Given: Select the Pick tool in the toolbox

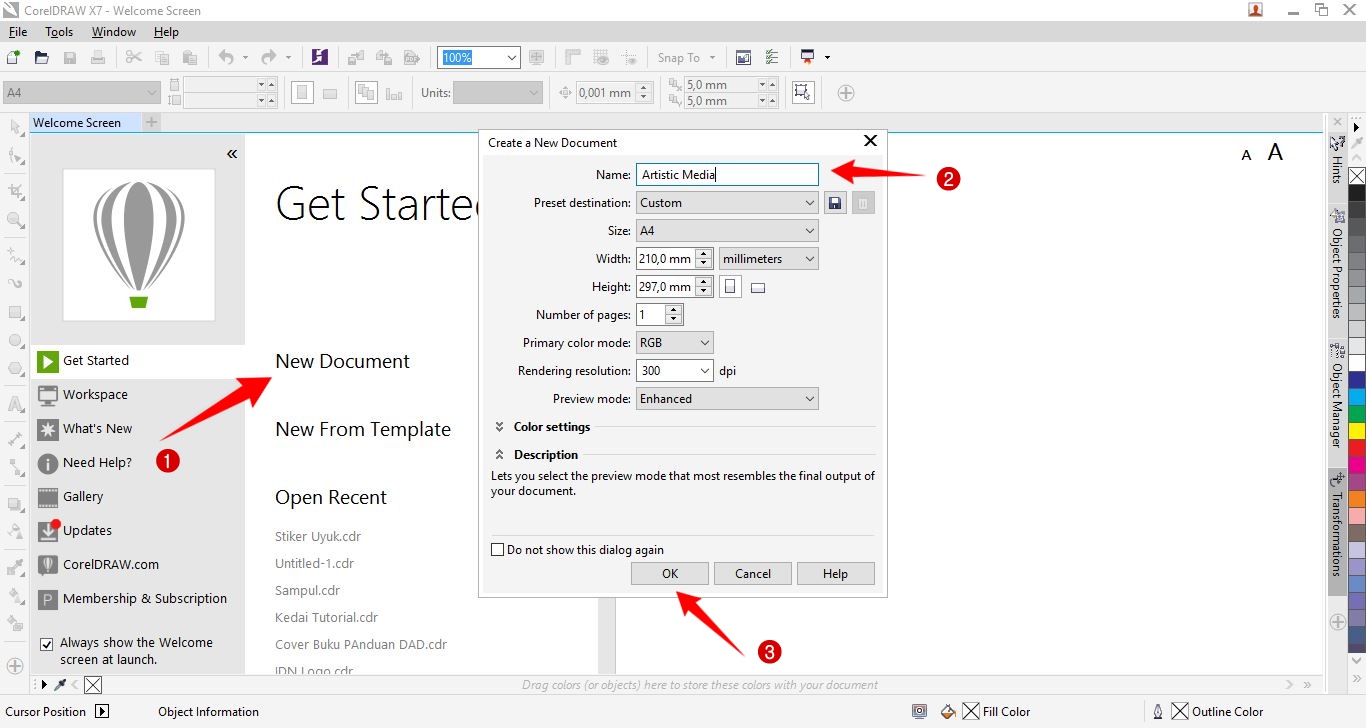Looking at the screenshot, I should coord(15,127).
